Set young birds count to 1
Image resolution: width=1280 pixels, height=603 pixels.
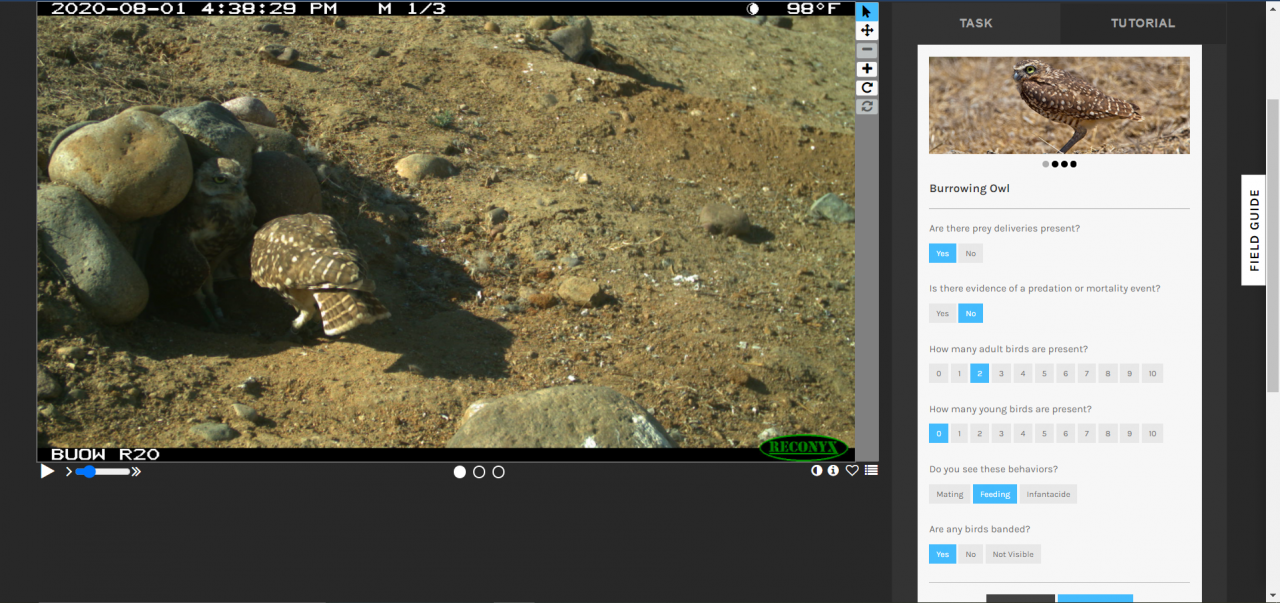click(x=959, y=433)
